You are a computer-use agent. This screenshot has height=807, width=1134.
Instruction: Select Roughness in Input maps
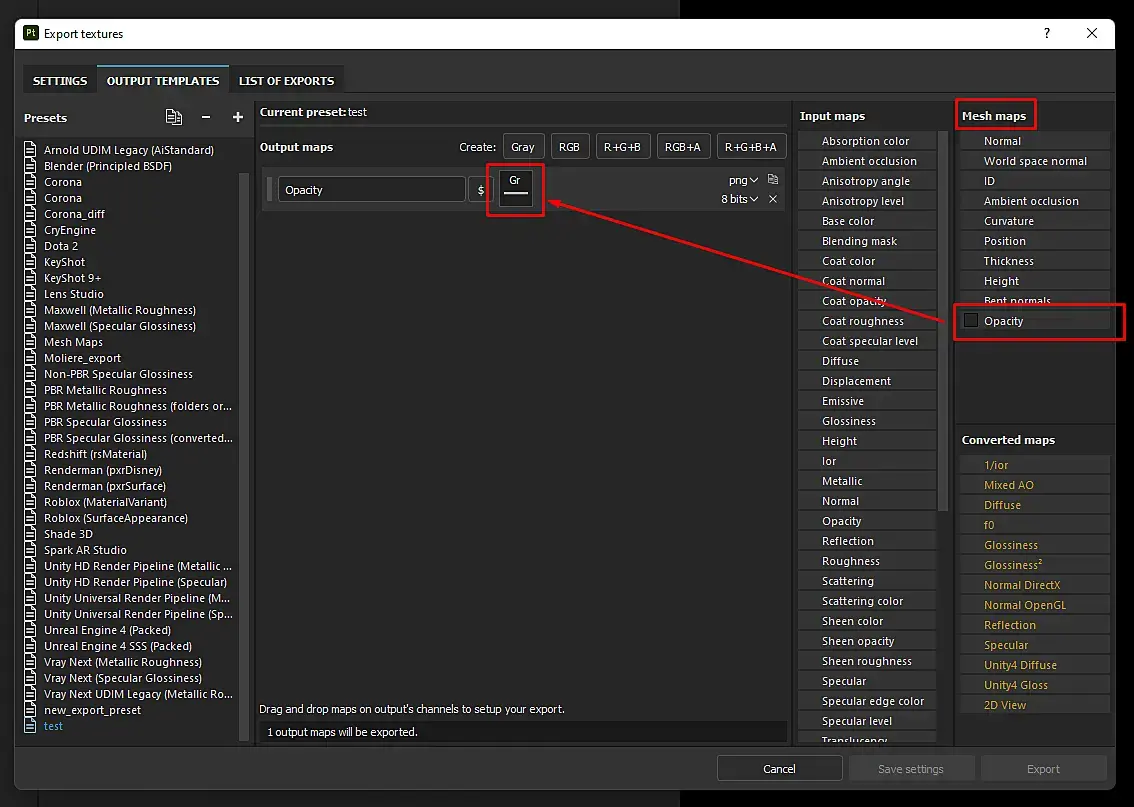(867, 560)
